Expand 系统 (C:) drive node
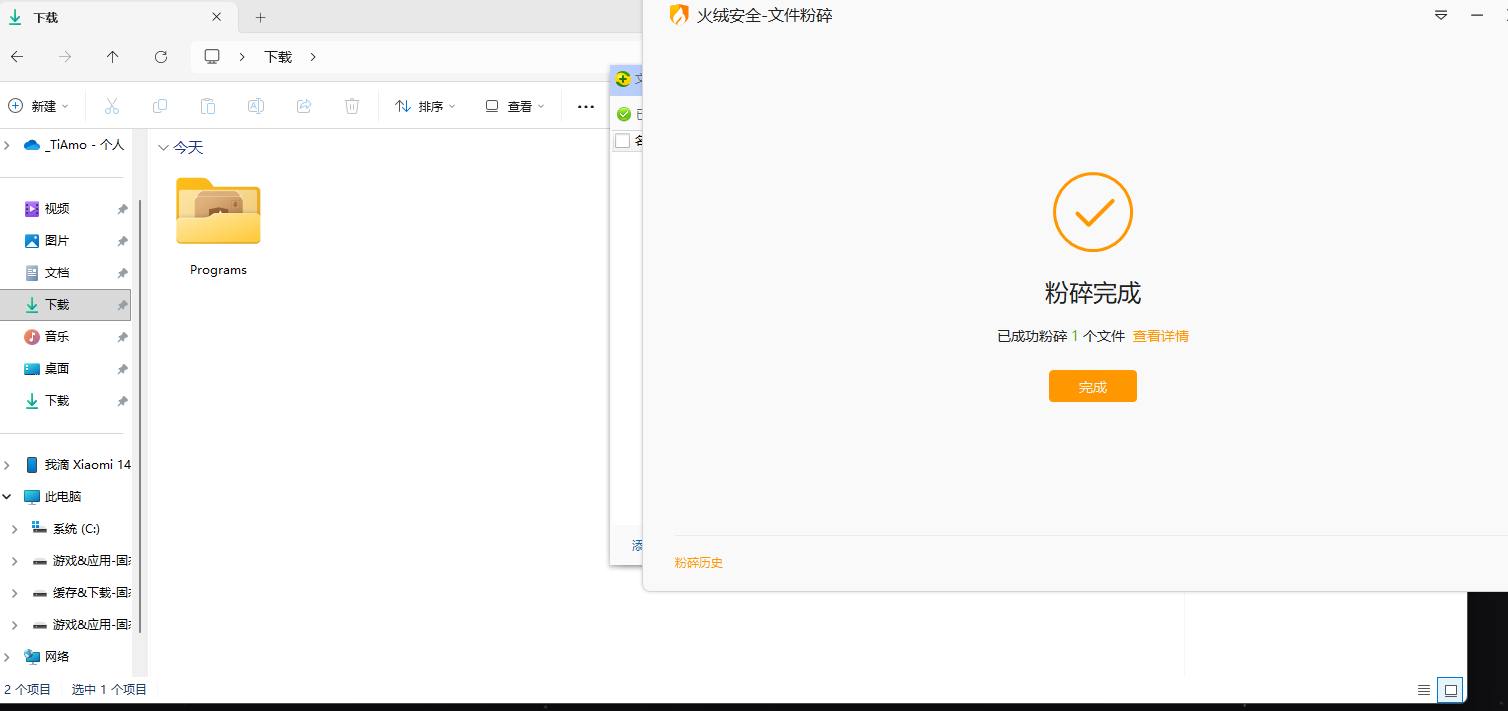The width and height of the screenshot is (1508, 711). (14, 529)
